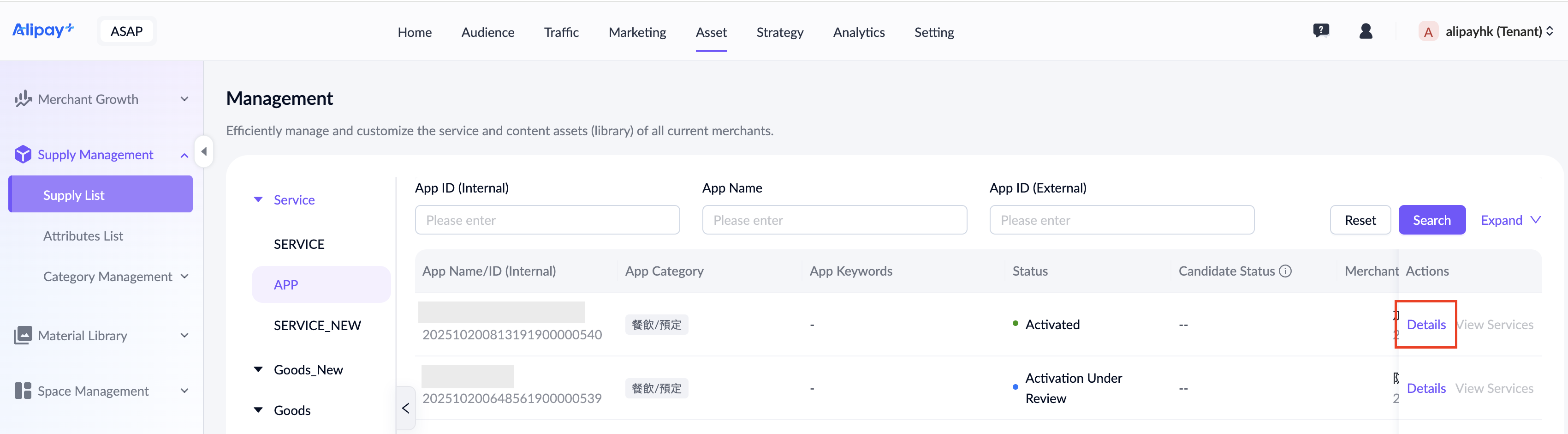Click the App Name input field
This screenshot has width=1568, height=434.
[x=834, y=220]
